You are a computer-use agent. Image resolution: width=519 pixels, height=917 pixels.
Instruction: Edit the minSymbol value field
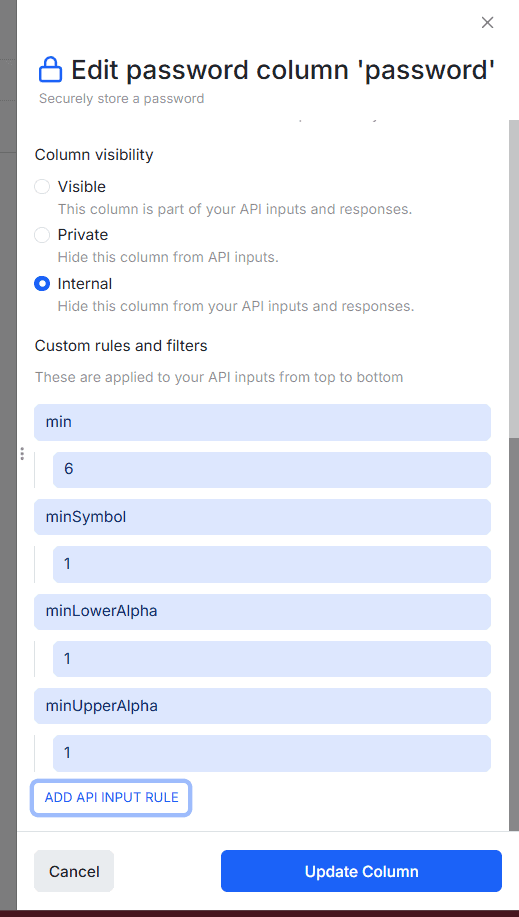[271, 564]
